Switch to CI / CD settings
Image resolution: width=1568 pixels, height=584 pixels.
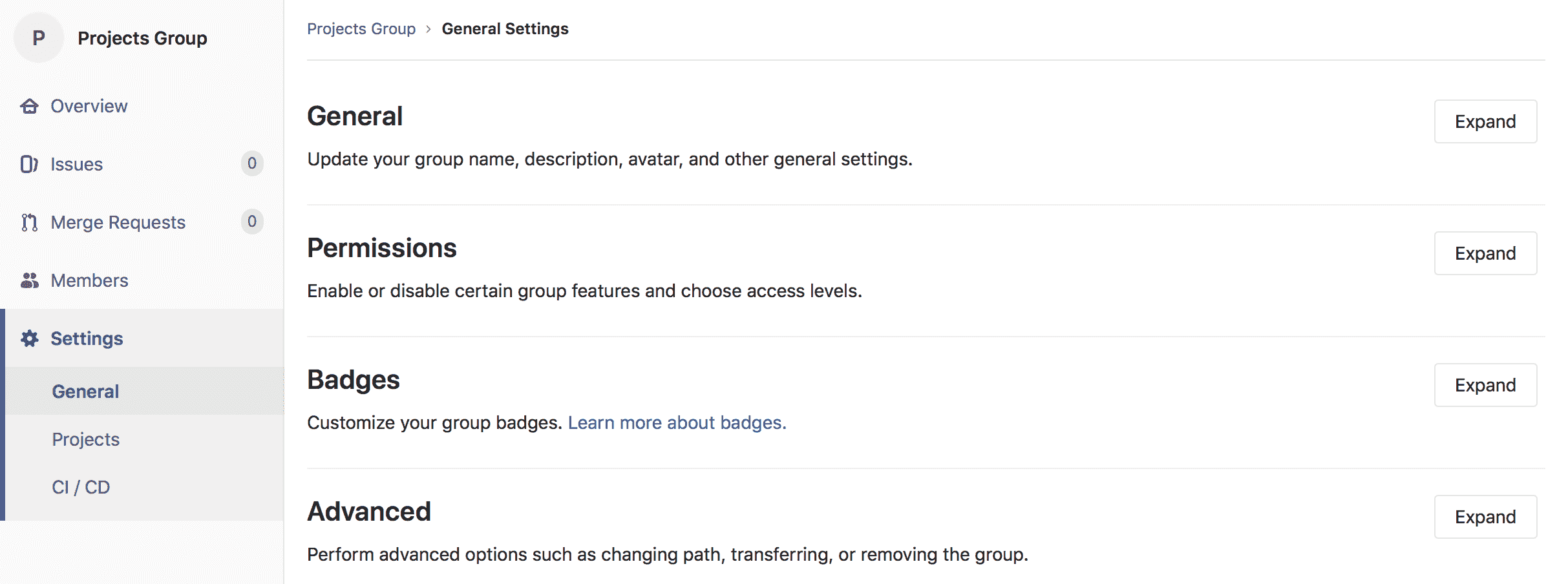coord(80,486)
